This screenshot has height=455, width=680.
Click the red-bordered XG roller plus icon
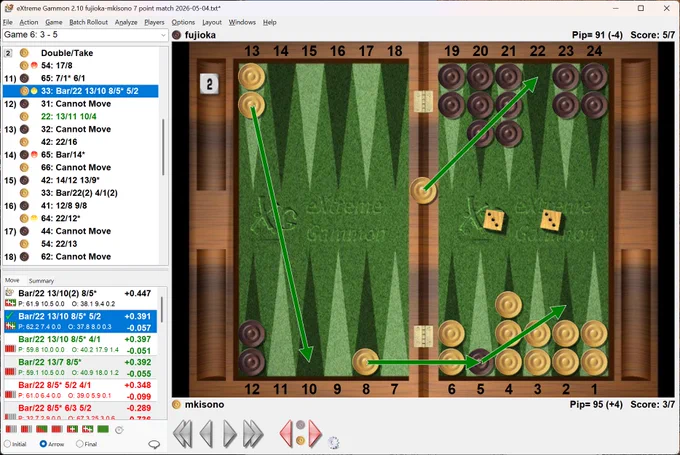click(88, 429)
